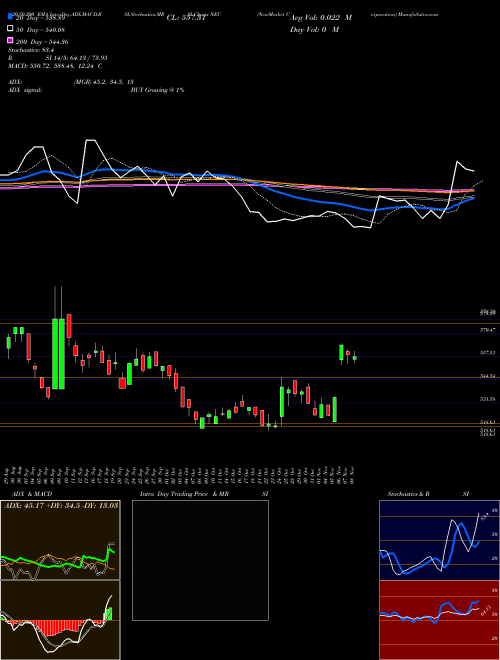This screenshot has width=500, height=660.
Task: Click the 579.47 price axis label
Action: 488,330
